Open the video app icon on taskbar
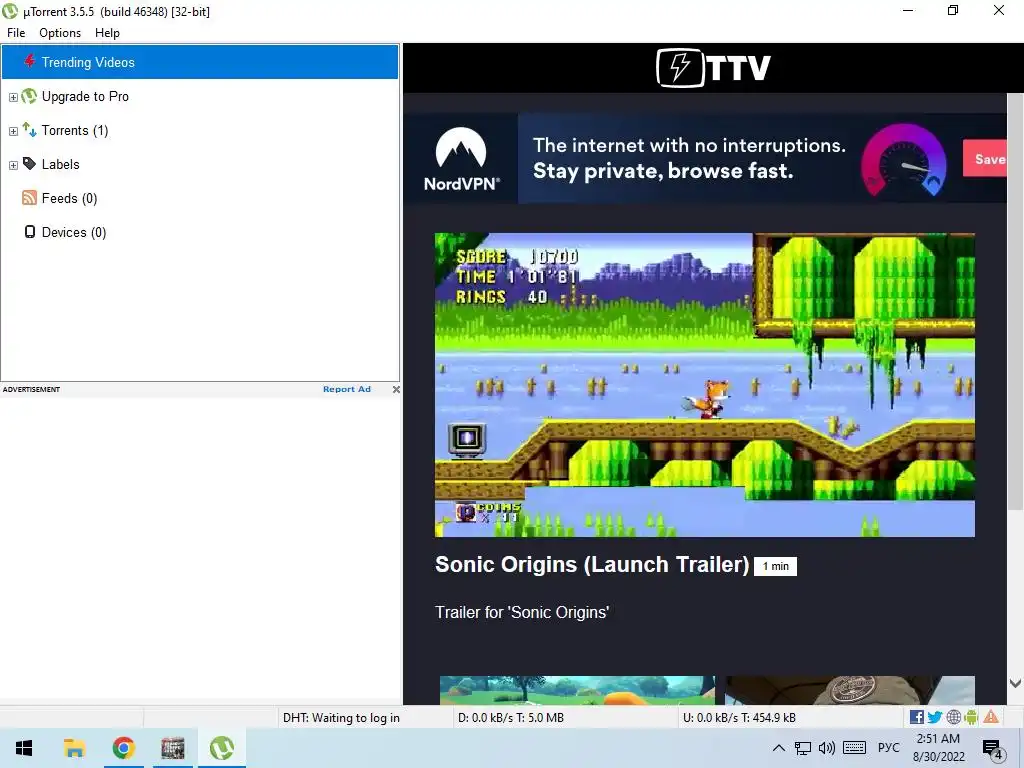Image resolution: width=1024 pixels, height=768 pixels. [x=173, y=748]
